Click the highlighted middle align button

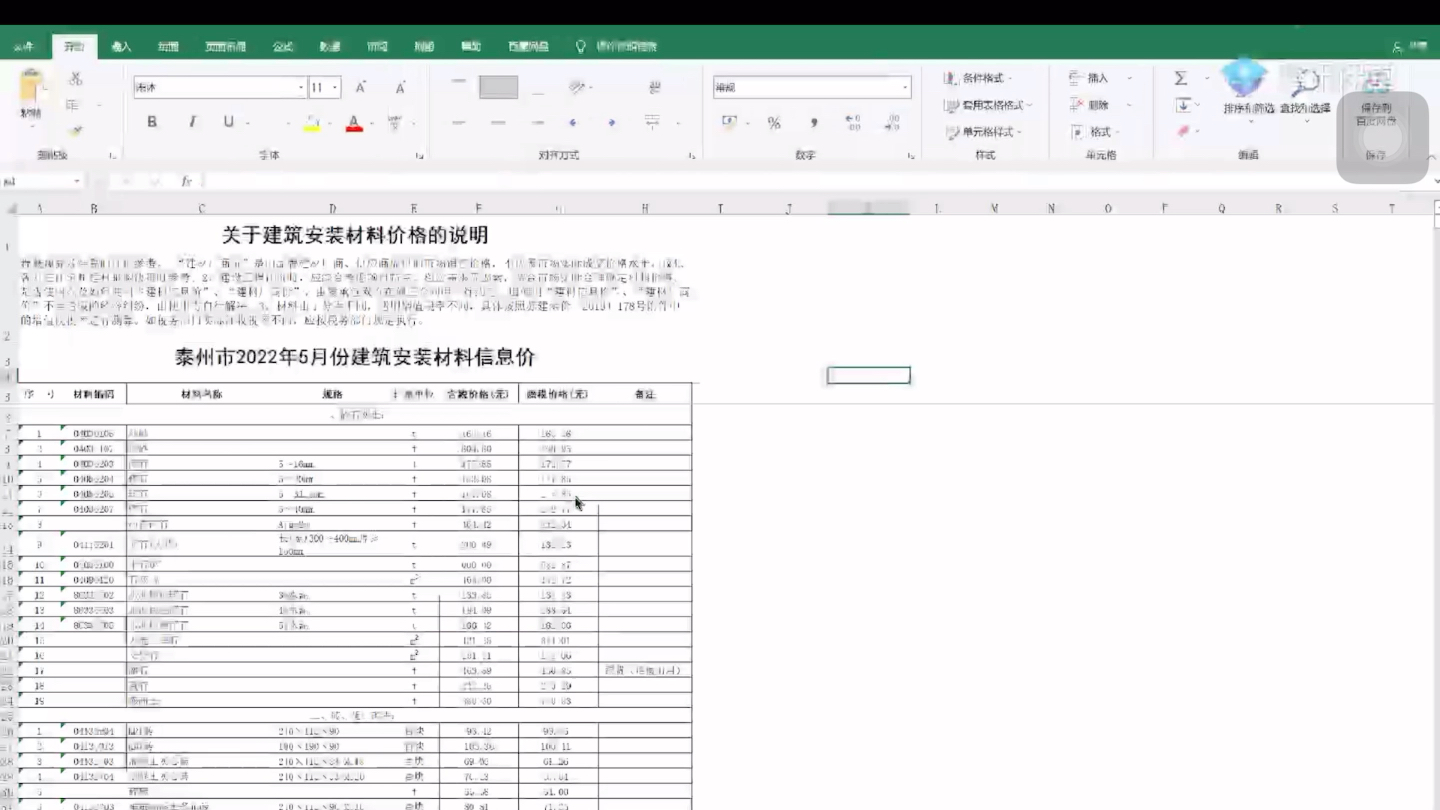pos(498,87)
